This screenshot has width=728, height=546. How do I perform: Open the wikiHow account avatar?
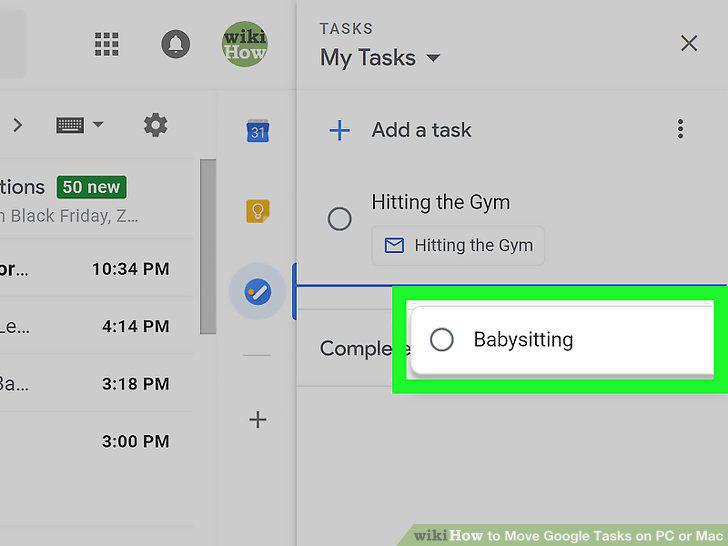[x=245, y=44]
